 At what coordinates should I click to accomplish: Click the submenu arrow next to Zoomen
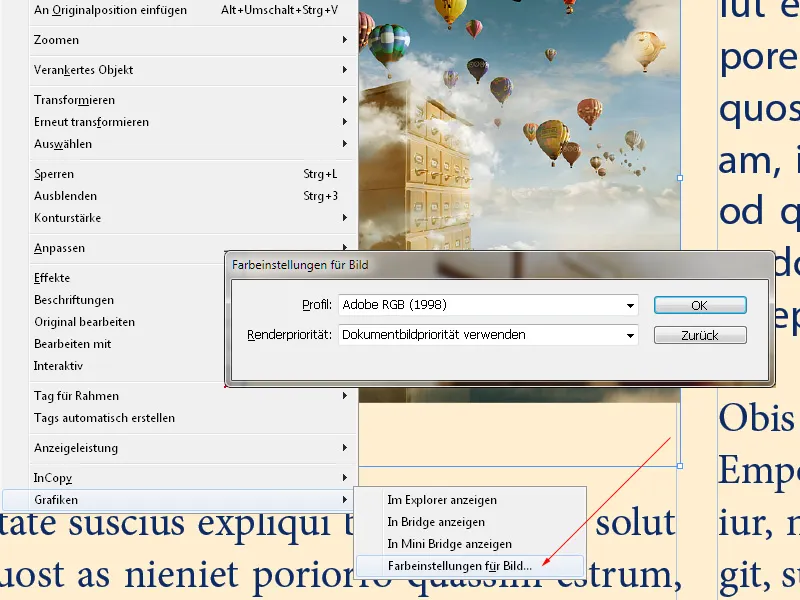345,40
